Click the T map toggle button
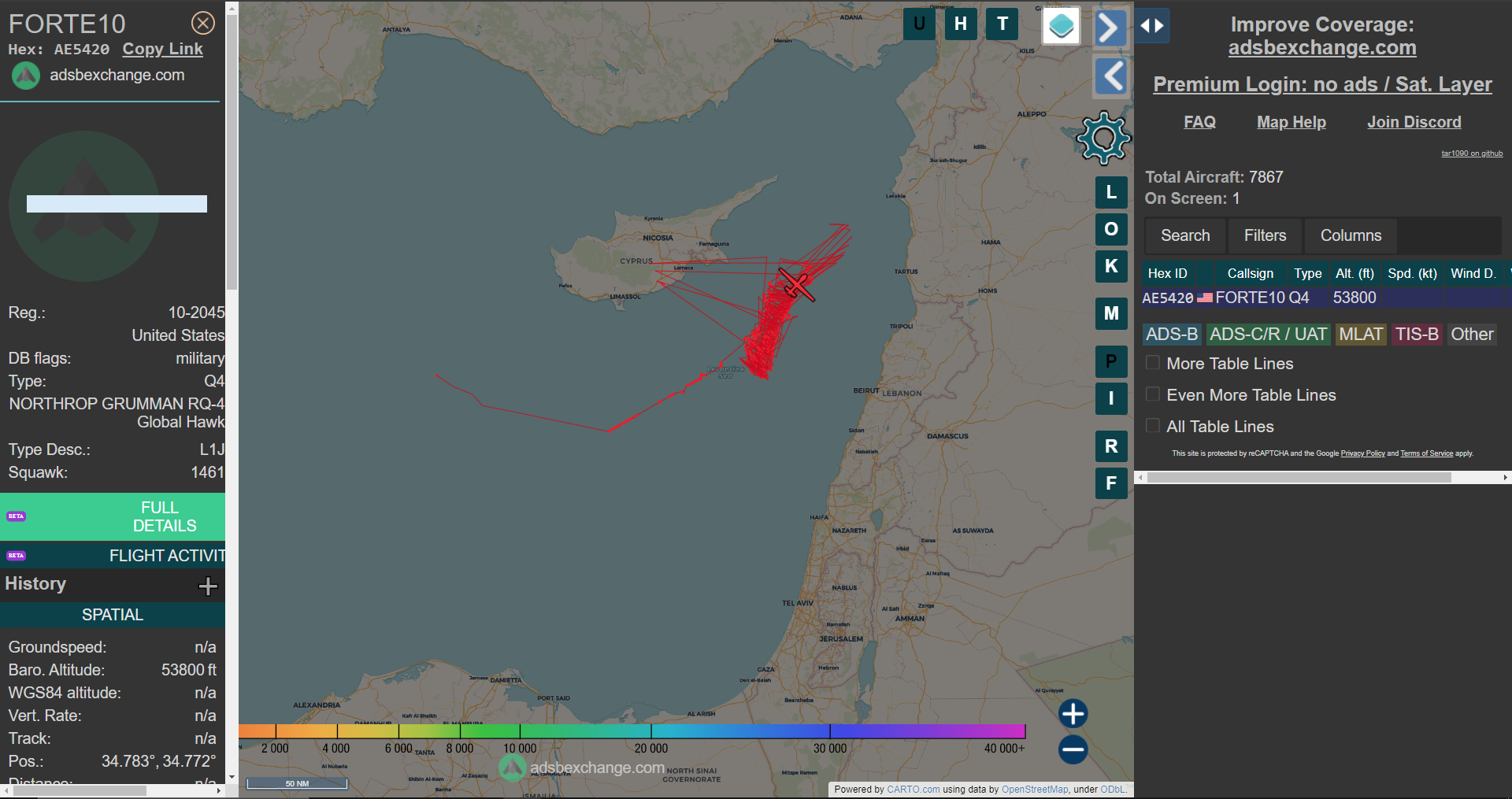Screen dimensions: 1512x799 coord(1002,24)
